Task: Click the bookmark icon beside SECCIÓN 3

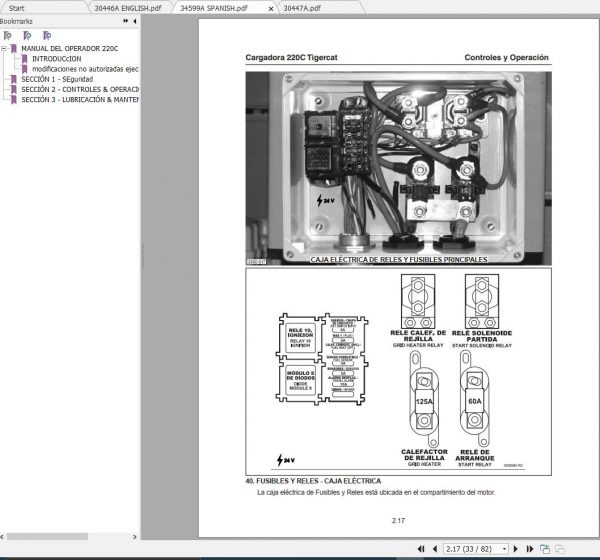Action: 14,100
